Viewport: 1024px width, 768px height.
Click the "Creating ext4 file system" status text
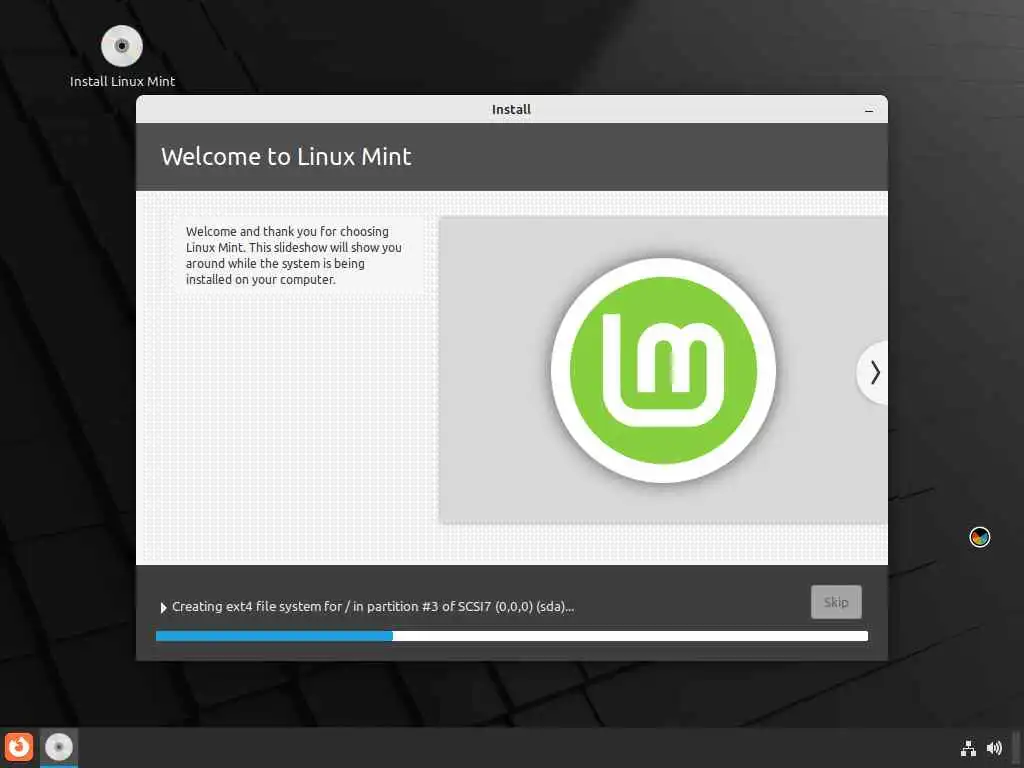pos(373,607)
